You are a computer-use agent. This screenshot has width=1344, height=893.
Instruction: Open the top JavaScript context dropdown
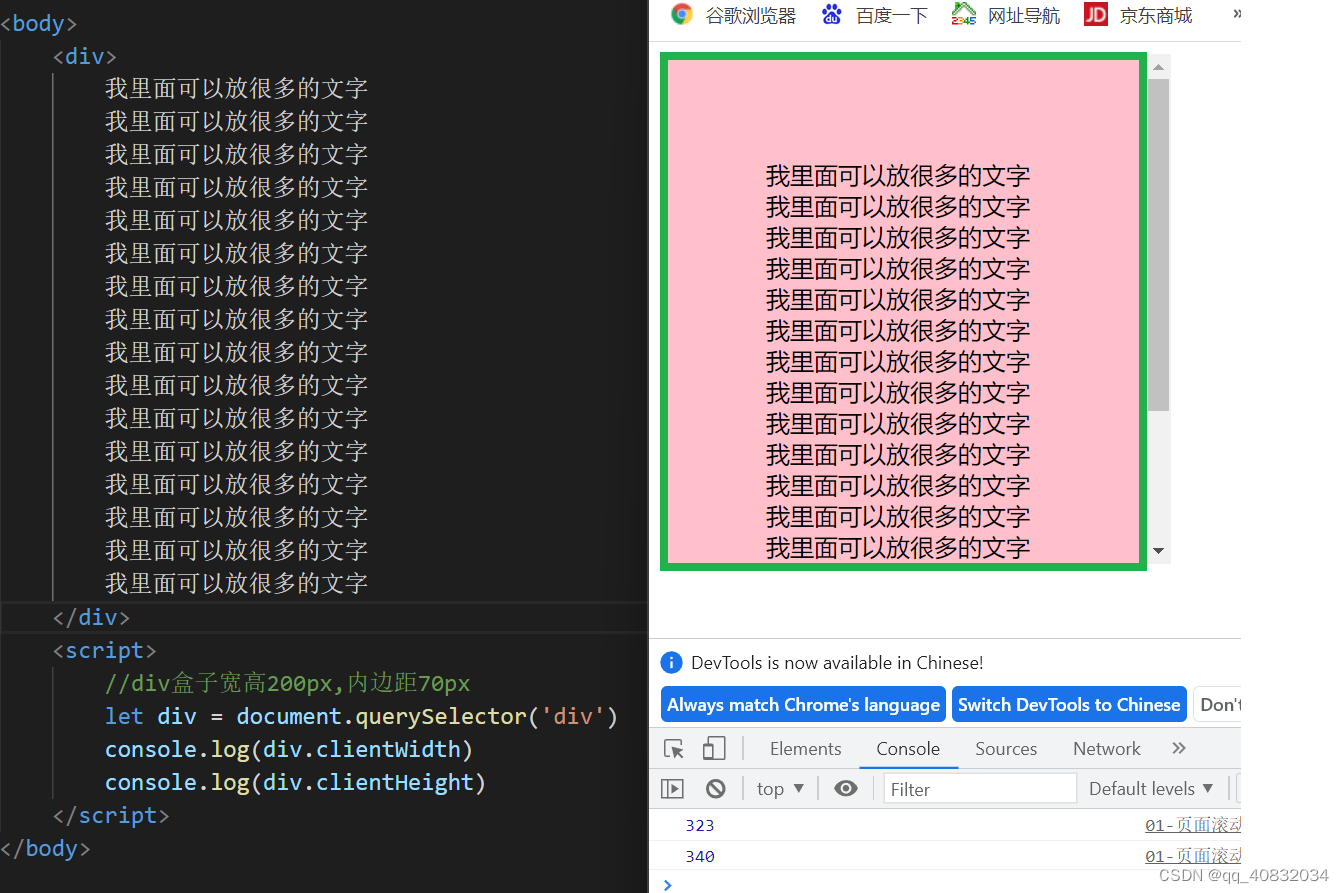click(x=780, y=789)
